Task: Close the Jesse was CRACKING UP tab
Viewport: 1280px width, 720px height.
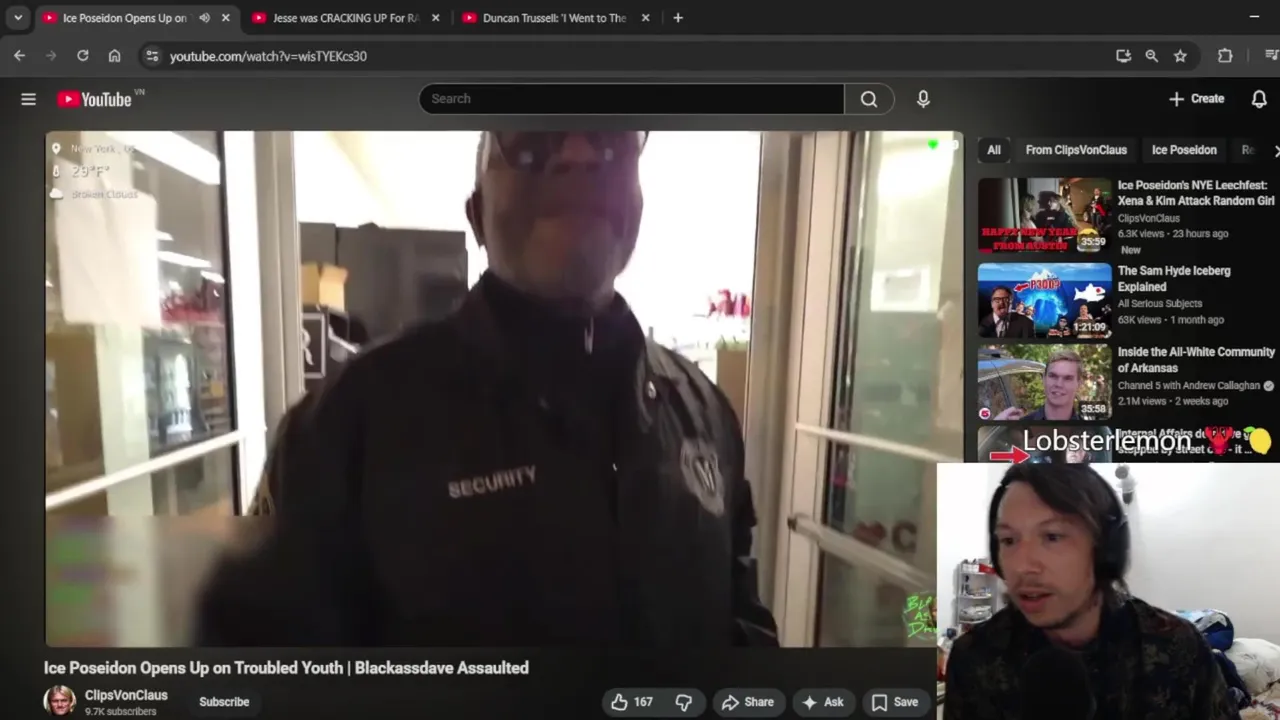Action: pyautogui.click(x=435, y=18)
